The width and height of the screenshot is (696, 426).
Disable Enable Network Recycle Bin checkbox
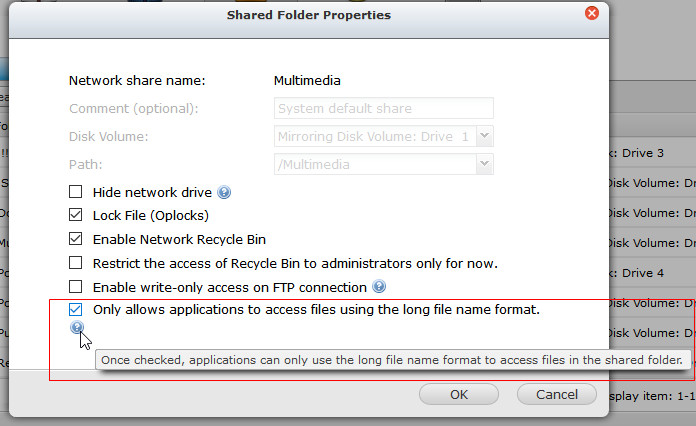pyautogui.click(x=76, y=239)
